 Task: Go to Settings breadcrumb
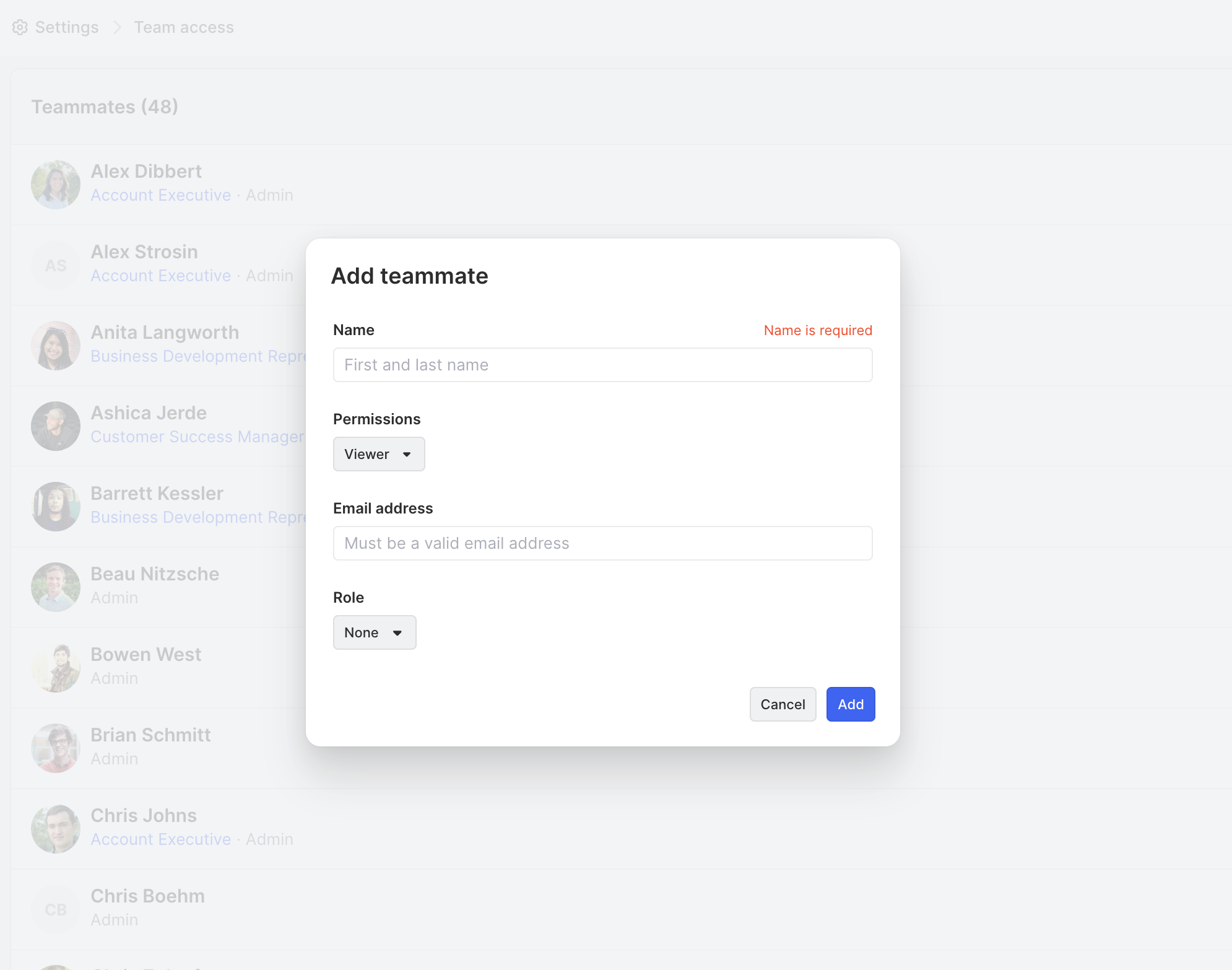pyautogui.click(x=67, y=27)
